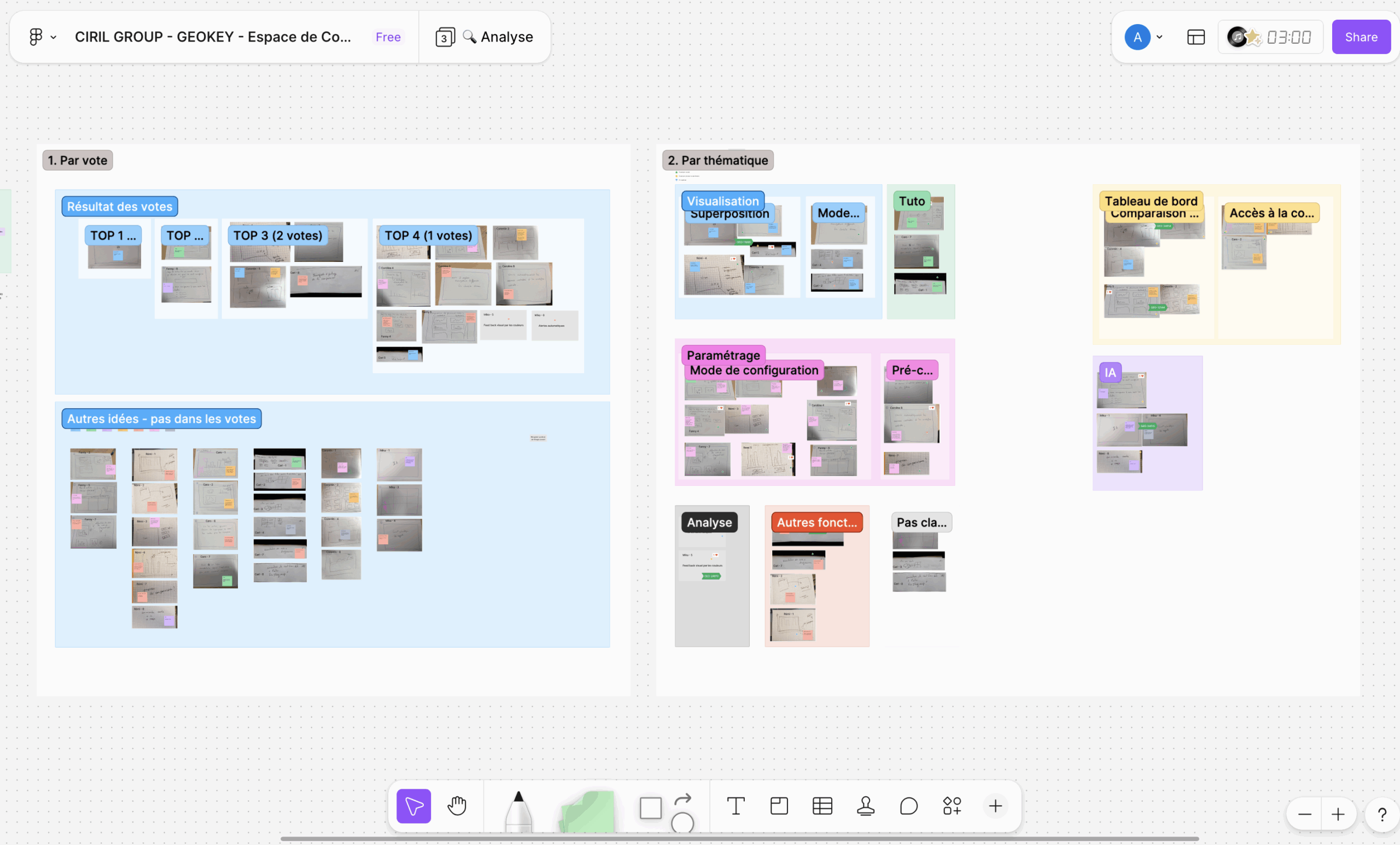Screen dimensions: 1400x845
Task: Insert a table from toolbar
Action: point(822,805)
